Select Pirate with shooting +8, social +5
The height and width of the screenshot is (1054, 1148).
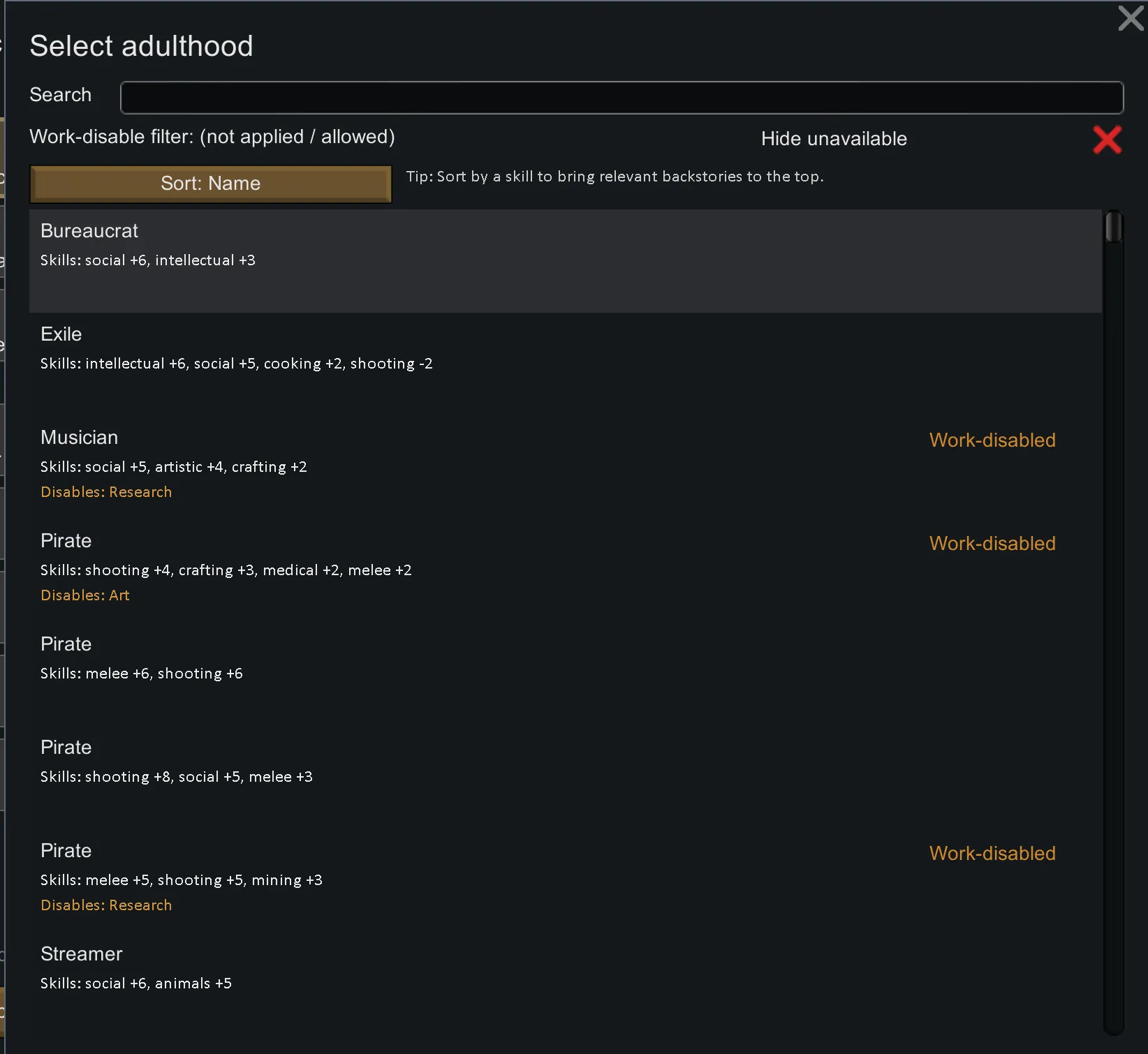pyautogui.click(x=66, y=748)
